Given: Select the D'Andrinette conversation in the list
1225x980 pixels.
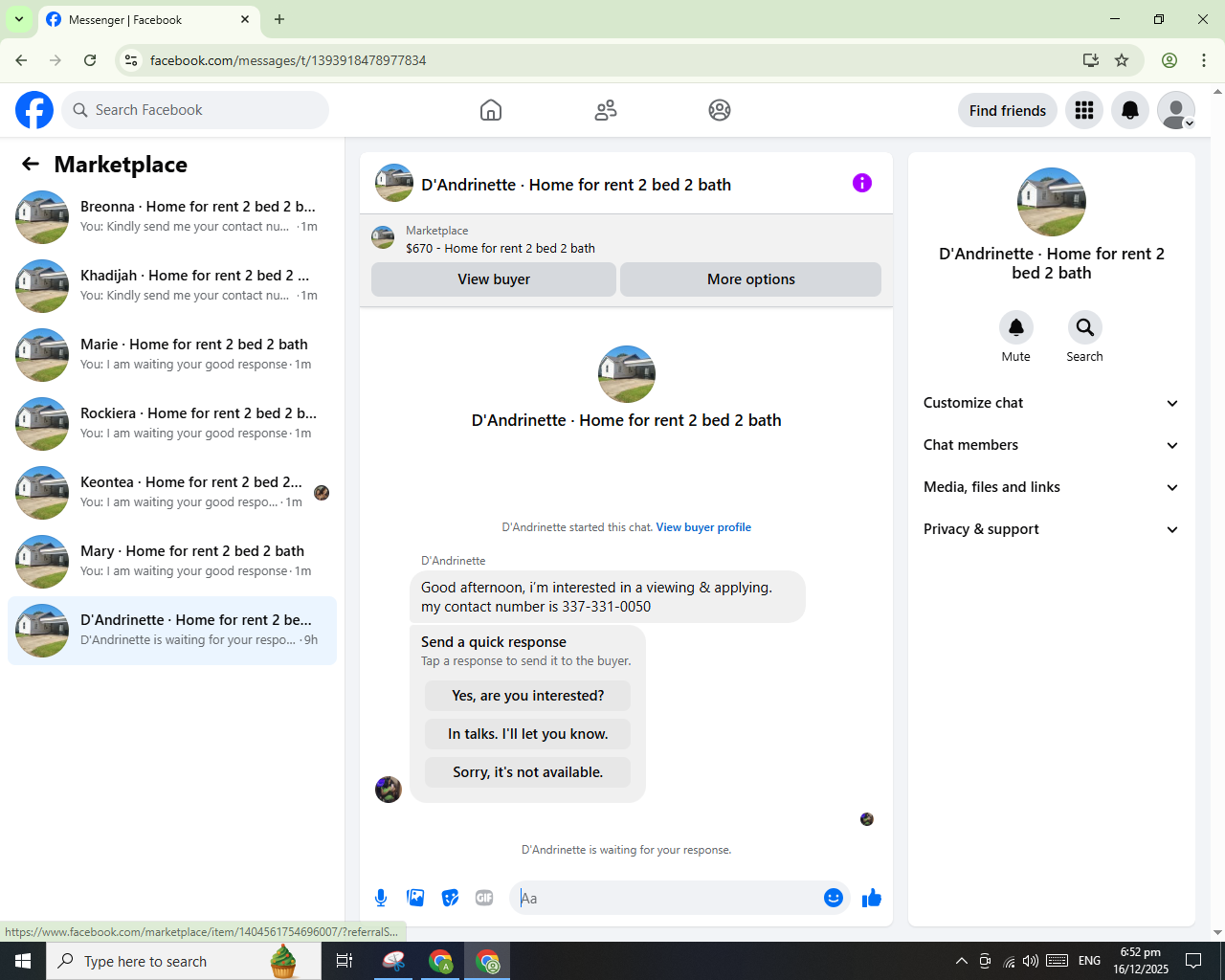Looking at the screenshot, I should (x=172, y=631).
